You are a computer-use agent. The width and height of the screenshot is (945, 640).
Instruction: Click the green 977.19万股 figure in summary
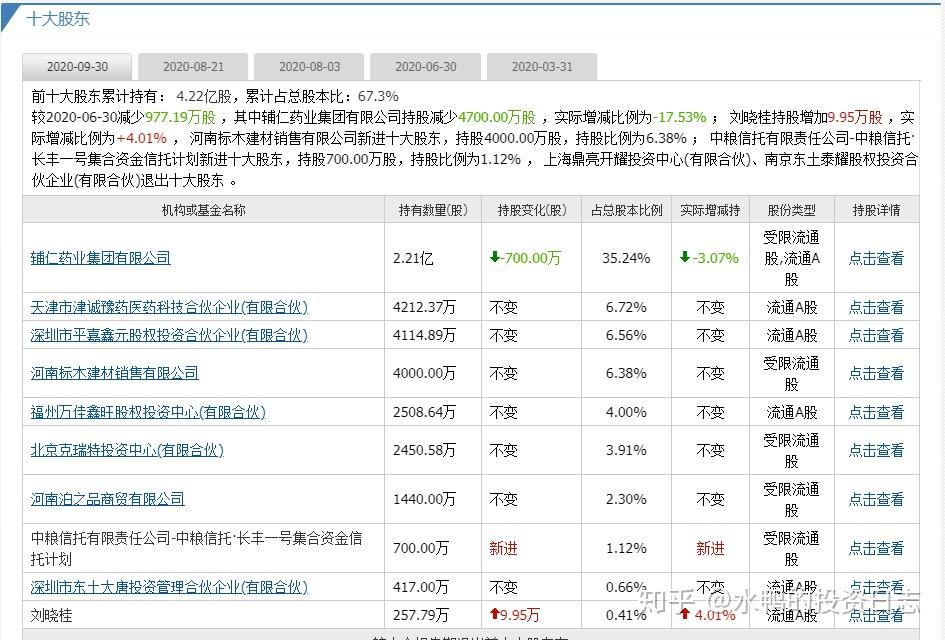[180, 117]
